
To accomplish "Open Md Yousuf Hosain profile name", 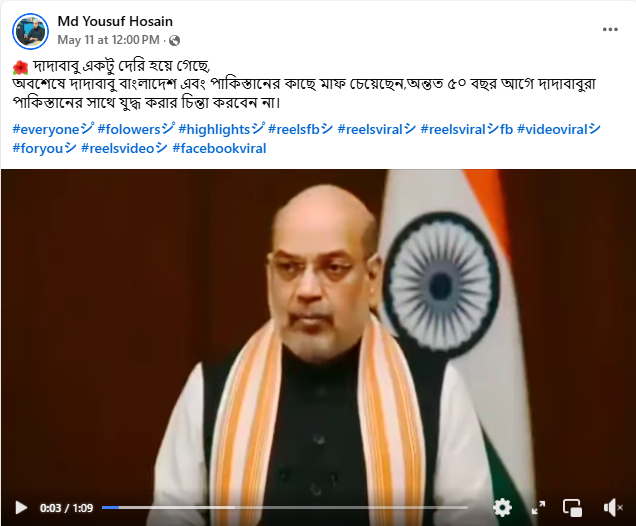I will pyautogui.click(x=115, y=21).
